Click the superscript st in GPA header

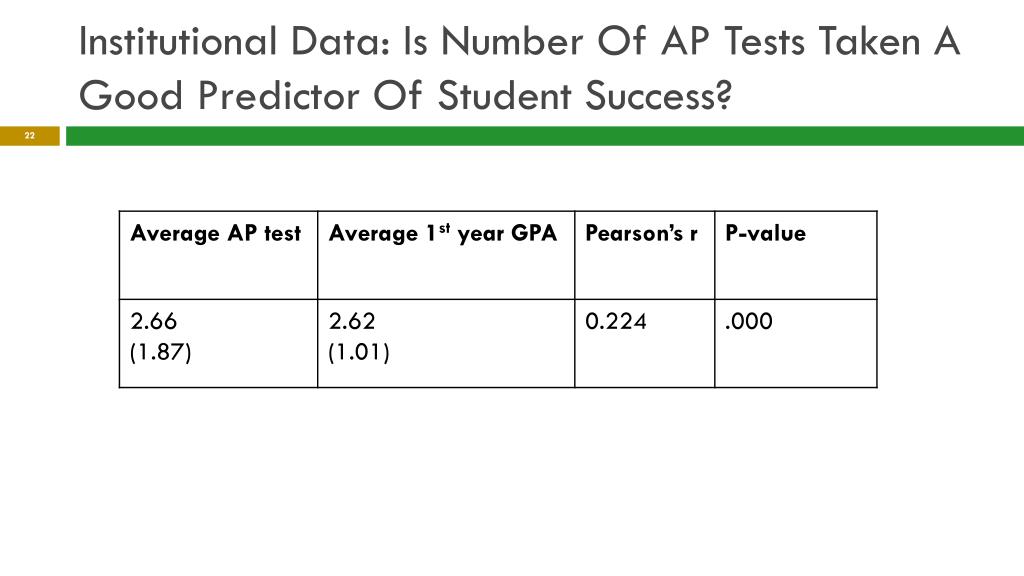(x=445, y=228)
